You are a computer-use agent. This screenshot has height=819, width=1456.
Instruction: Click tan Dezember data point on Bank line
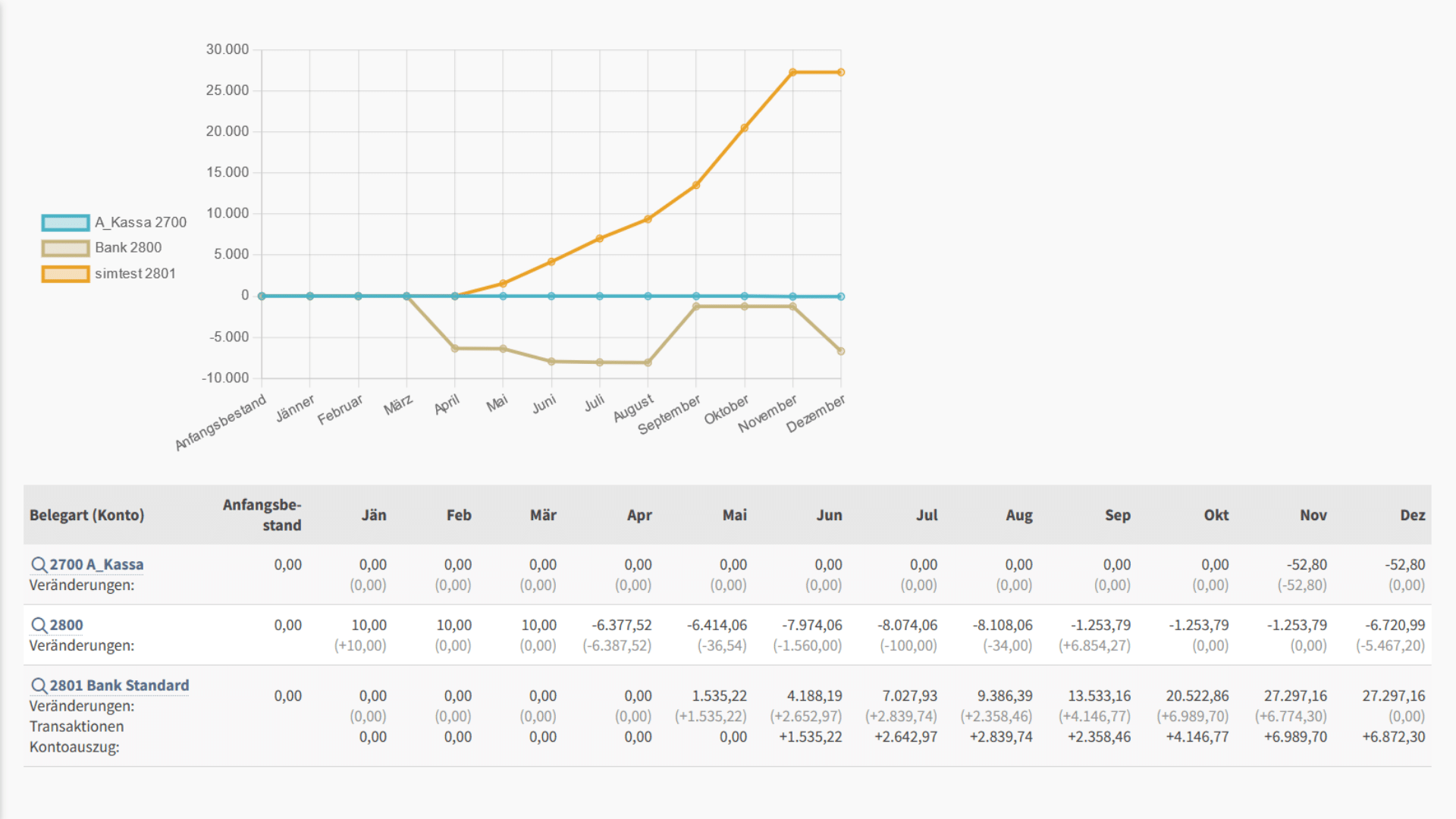[x=841, y=351]
